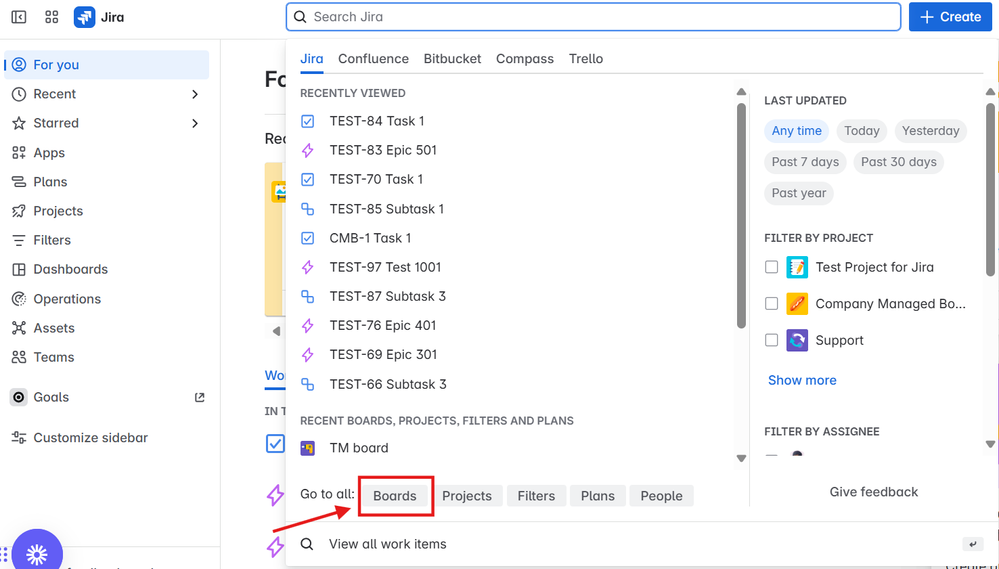Switch to the Jira search tab
The height and width of the screenshot is (569, 999).
tap(312, 59)
